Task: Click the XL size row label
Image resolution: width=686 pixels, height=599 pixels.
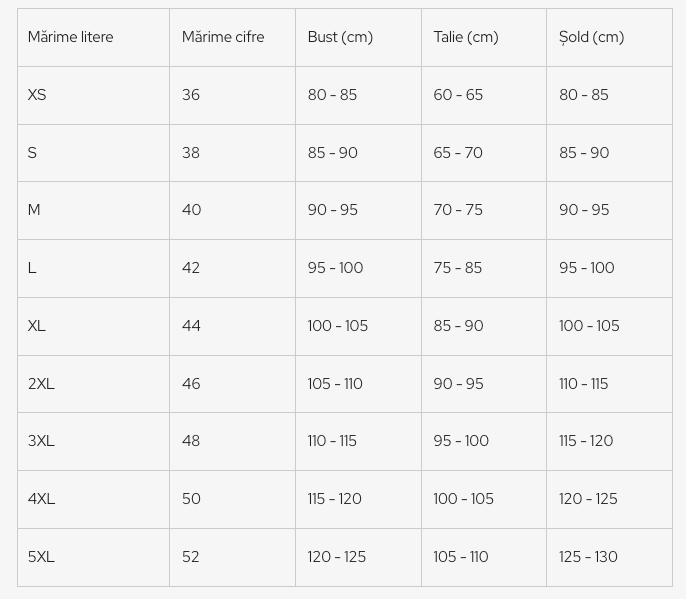Action: click(37, 326)
